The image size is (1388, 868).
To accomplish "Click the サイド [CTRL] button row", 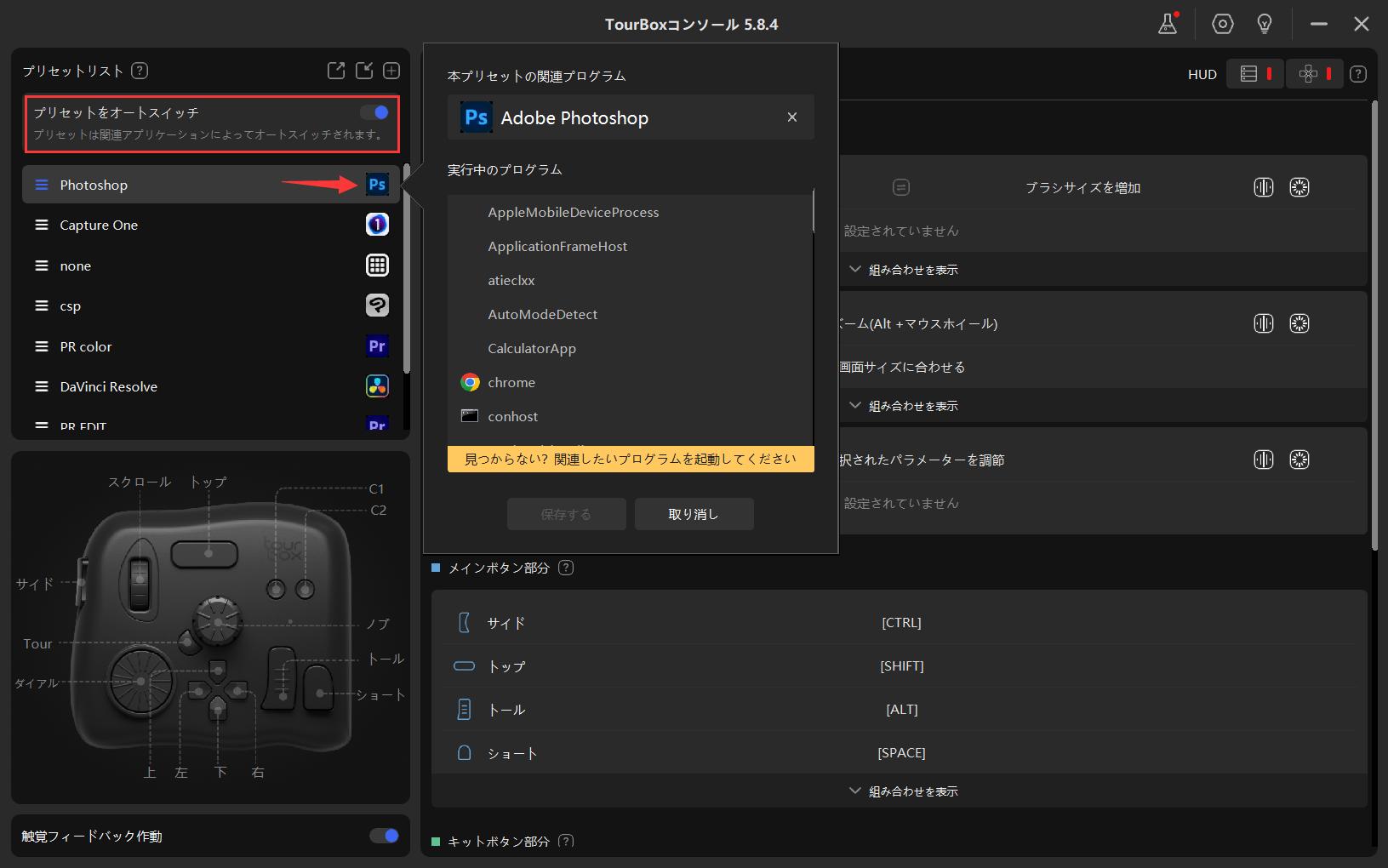I will tap(900, 622).
